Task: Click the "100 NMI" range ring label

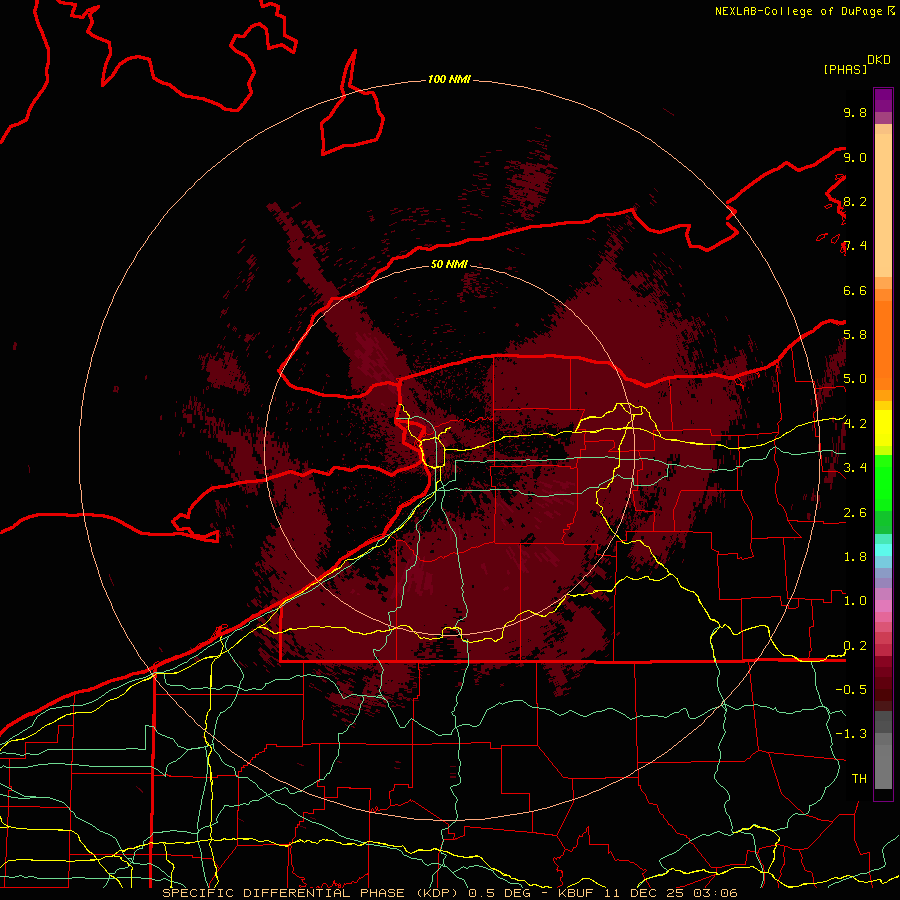Action: tap(449, 79)
